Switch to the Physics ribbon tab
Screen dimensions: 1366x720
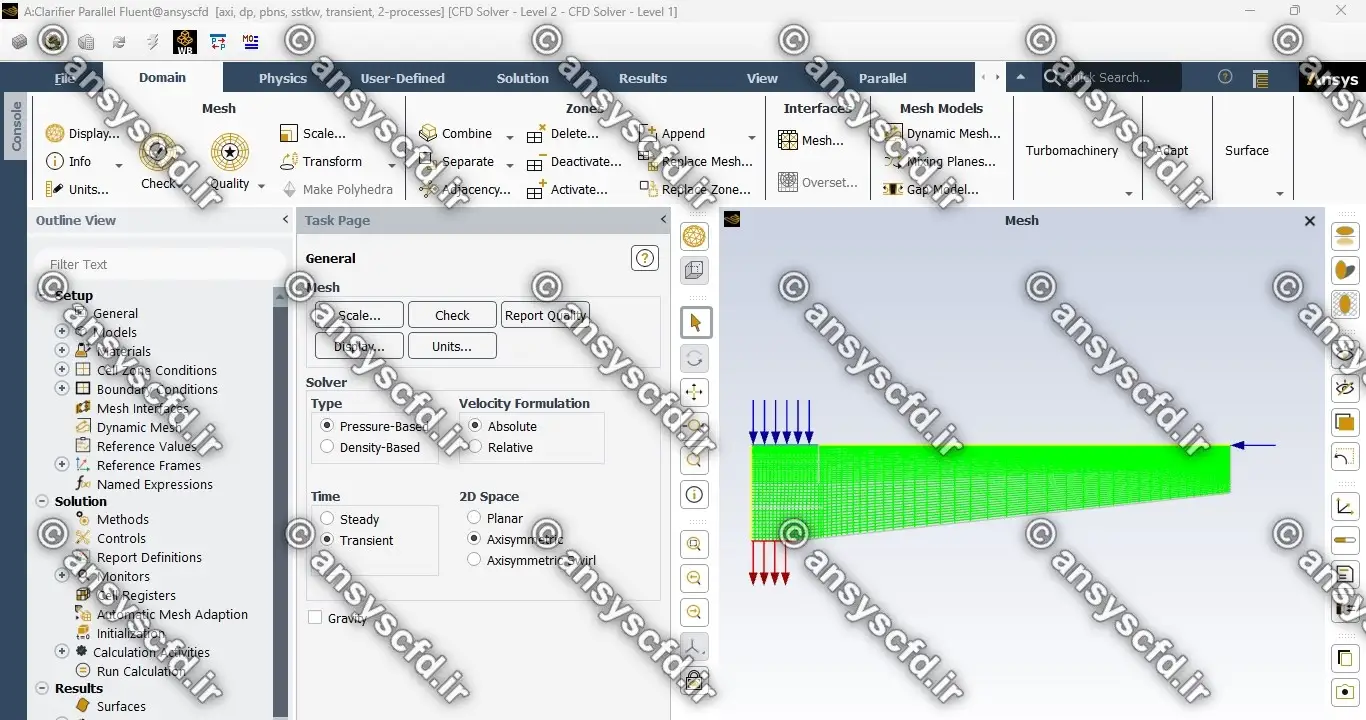pos(283,78)
